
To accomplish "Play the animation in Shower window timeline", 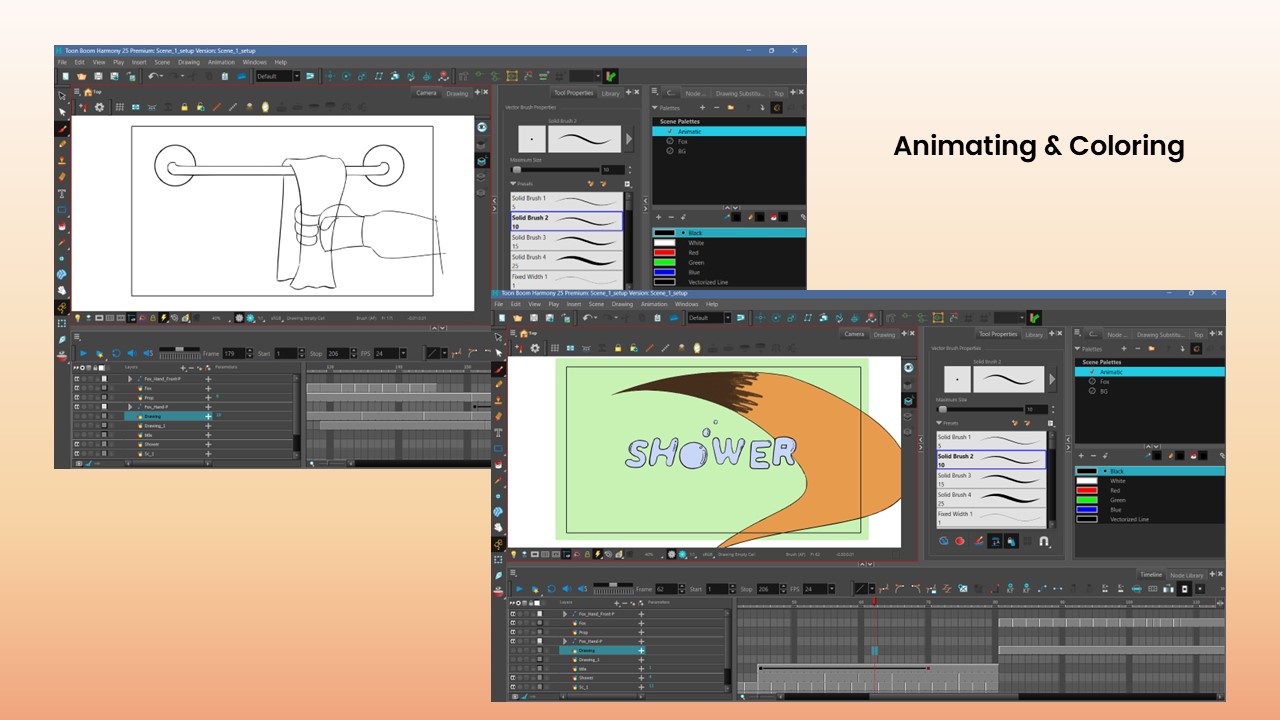I will coord(518,589).
